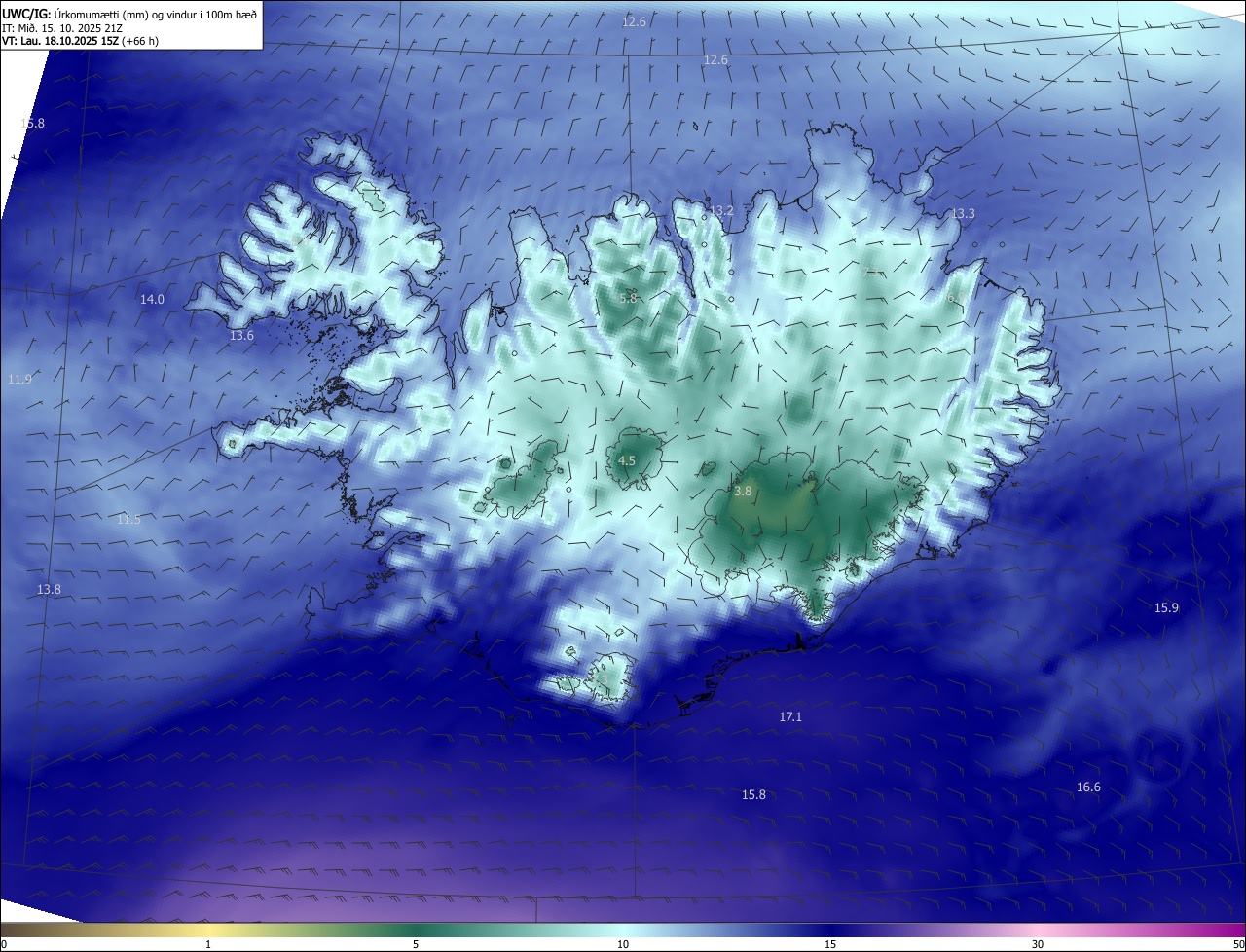The image size is (1246, 952).
Task: Click the '15' tick on the color scale
Action: [x=830, y=944]
